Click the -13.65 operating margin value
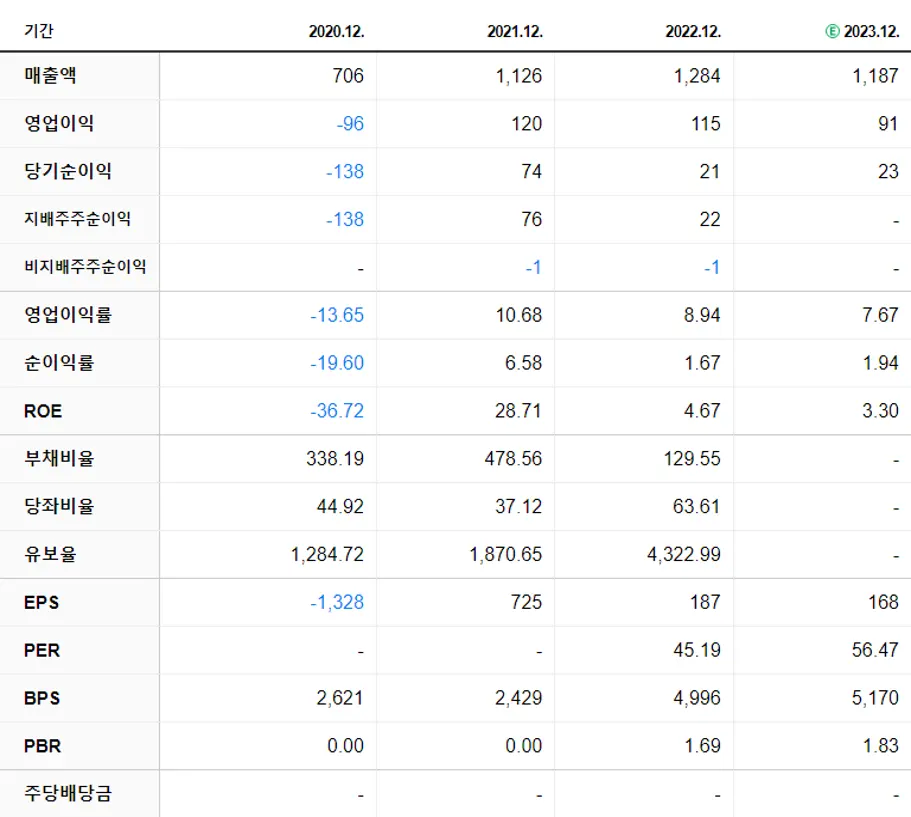The height and width of the screenshot is (817, 911). 337,315
